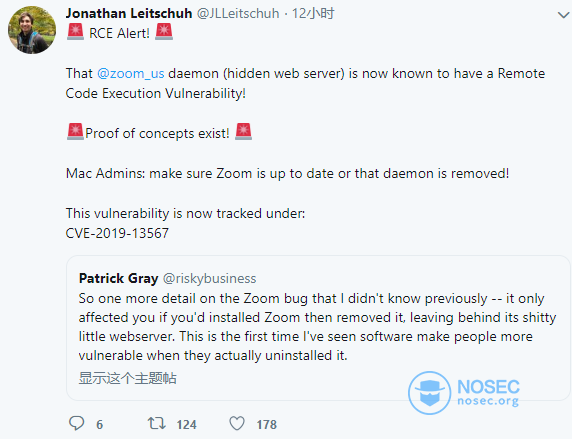Click the @JLLeitschuh handle
The image size is (572, 439).
click(238, 13)
